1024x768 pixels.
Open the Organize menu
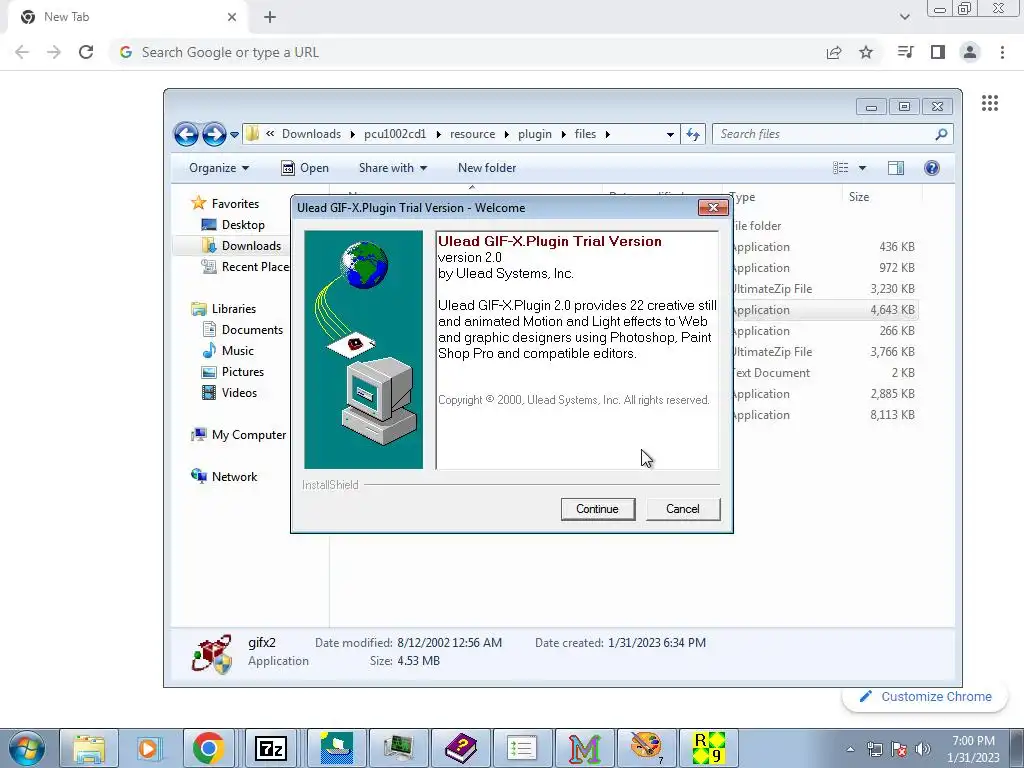219,168
